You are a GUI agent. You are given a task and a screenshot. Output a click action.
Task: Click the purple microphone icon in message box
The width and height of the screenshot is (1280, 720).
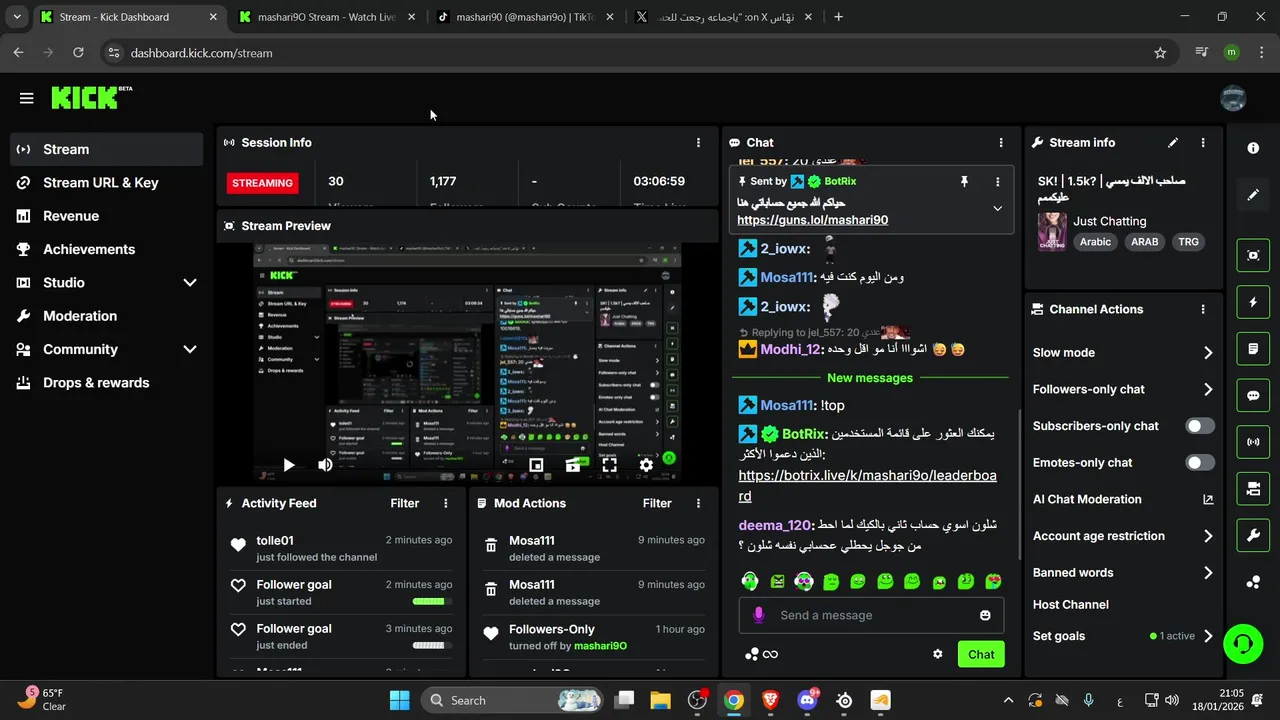(759, 615)
